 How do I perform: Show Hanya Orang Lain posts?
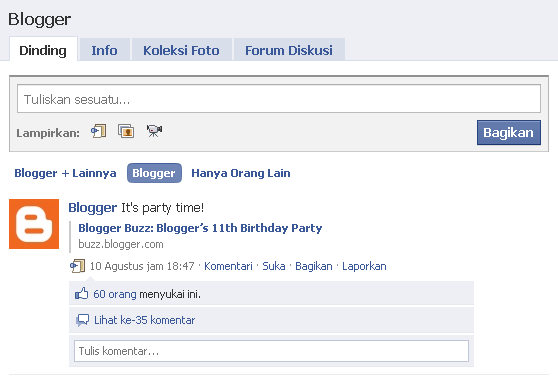coord(241,173)
